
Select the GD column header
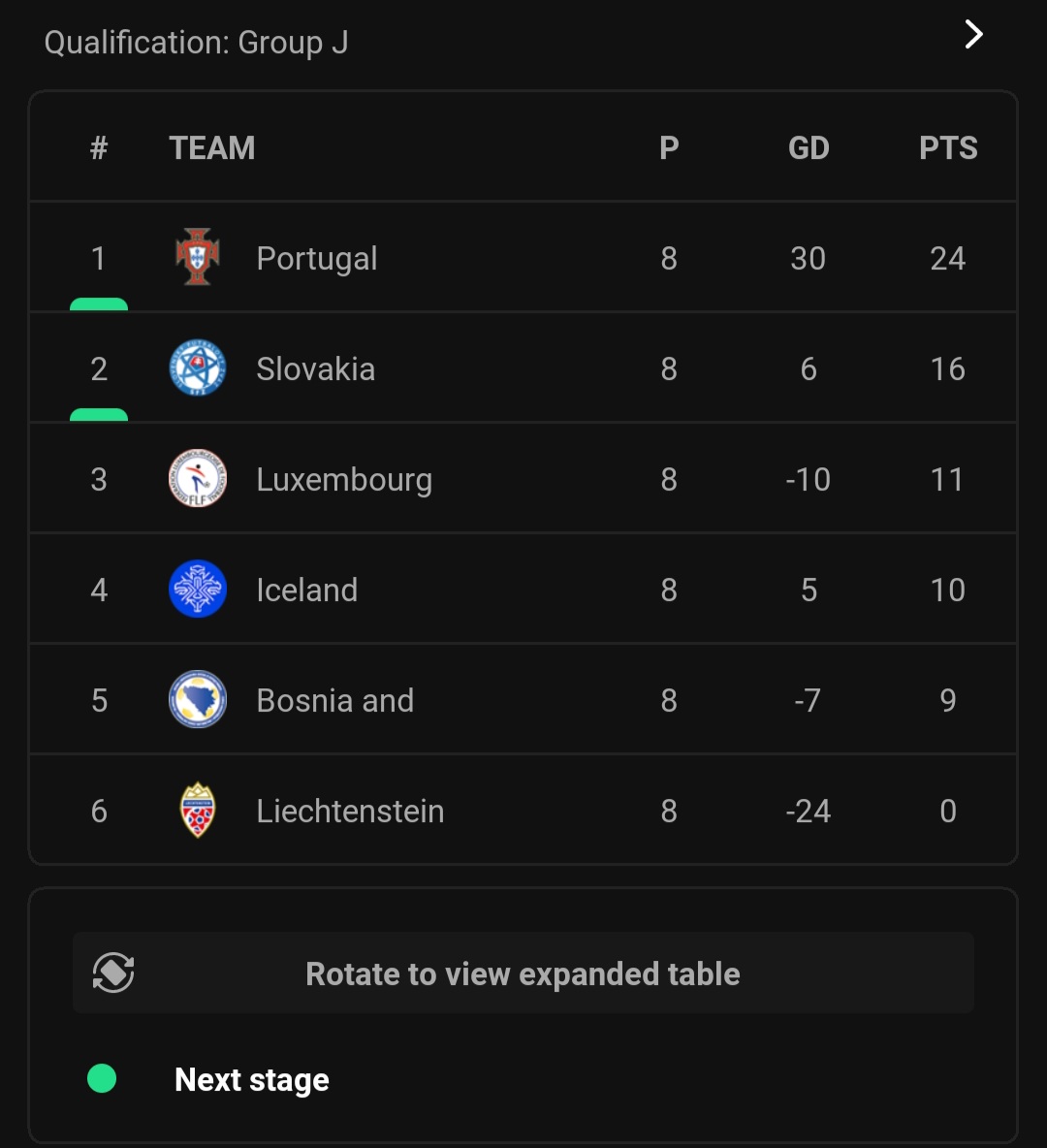coord(809,148)
